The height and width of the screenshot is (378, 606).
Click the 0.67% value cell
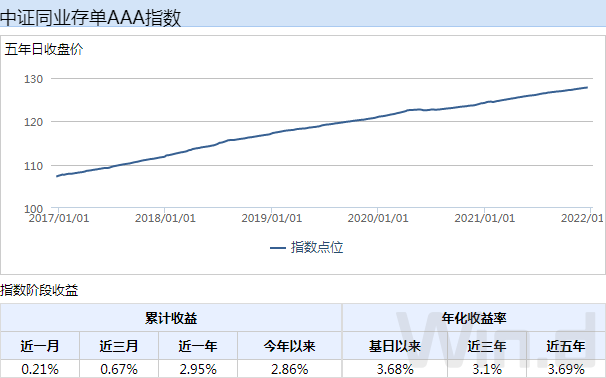[x=119, y=369]
